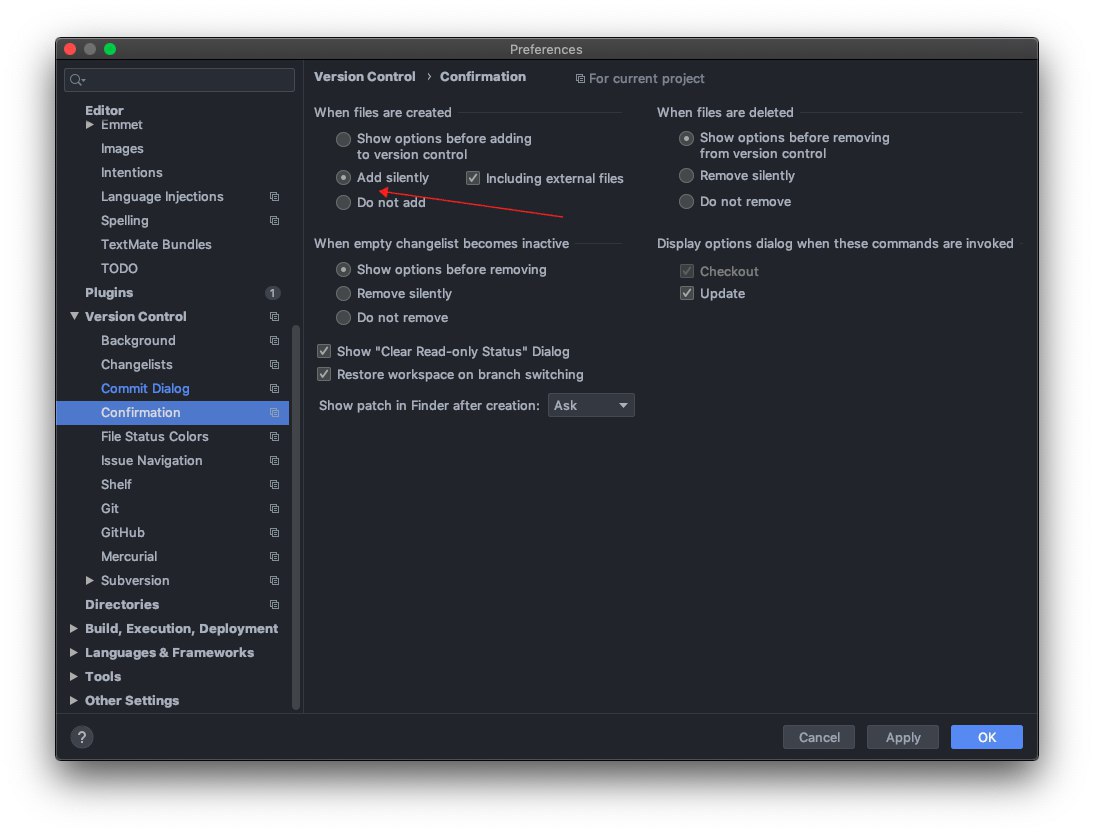Select Do not add radio option
The width and height of the screenshot is (1094, 834).
point(344,203)
